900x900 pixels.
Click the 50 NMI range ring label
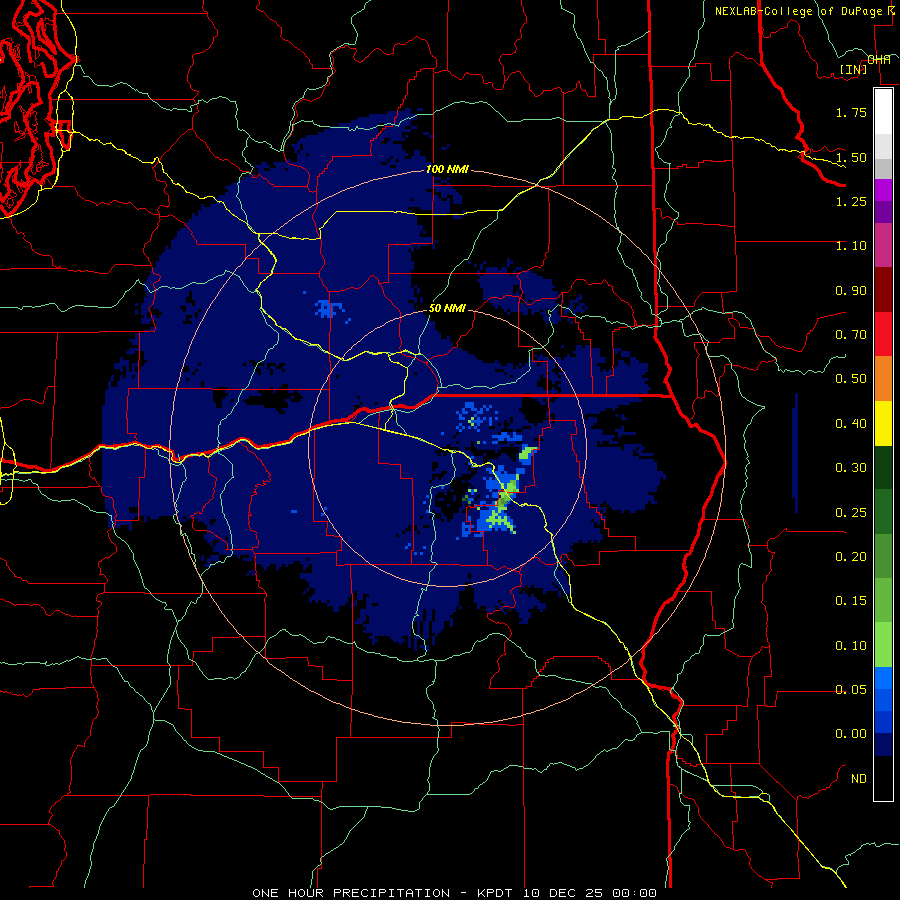(x=447, y=309)
